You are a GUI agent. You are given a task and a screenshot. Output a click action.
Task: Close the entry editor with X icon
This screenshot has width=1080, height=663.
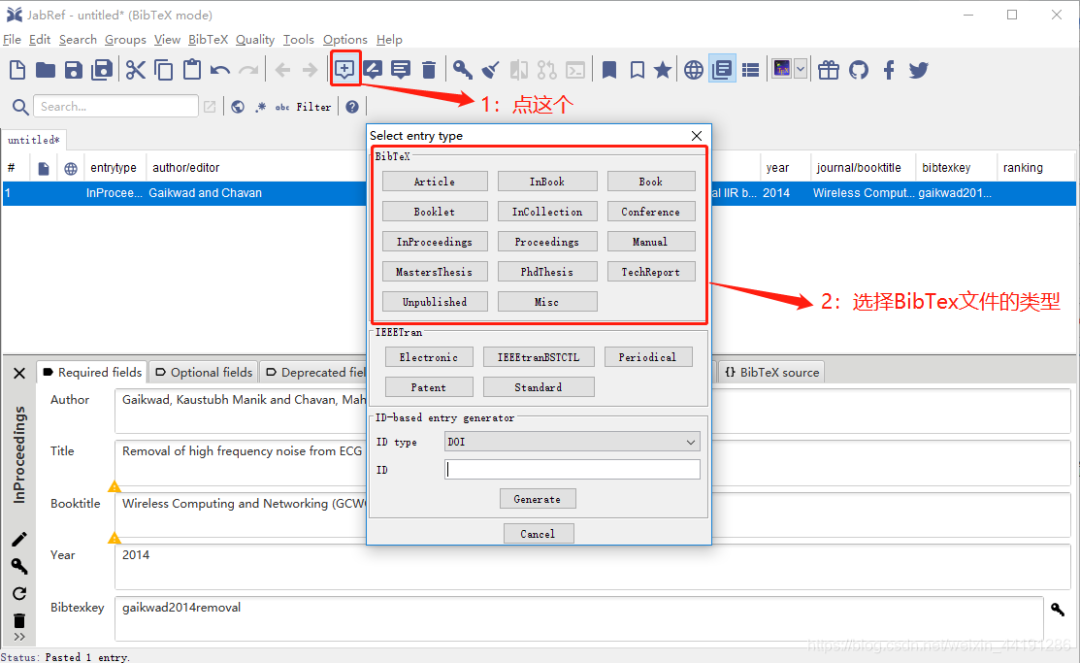[x=19, y=373]
